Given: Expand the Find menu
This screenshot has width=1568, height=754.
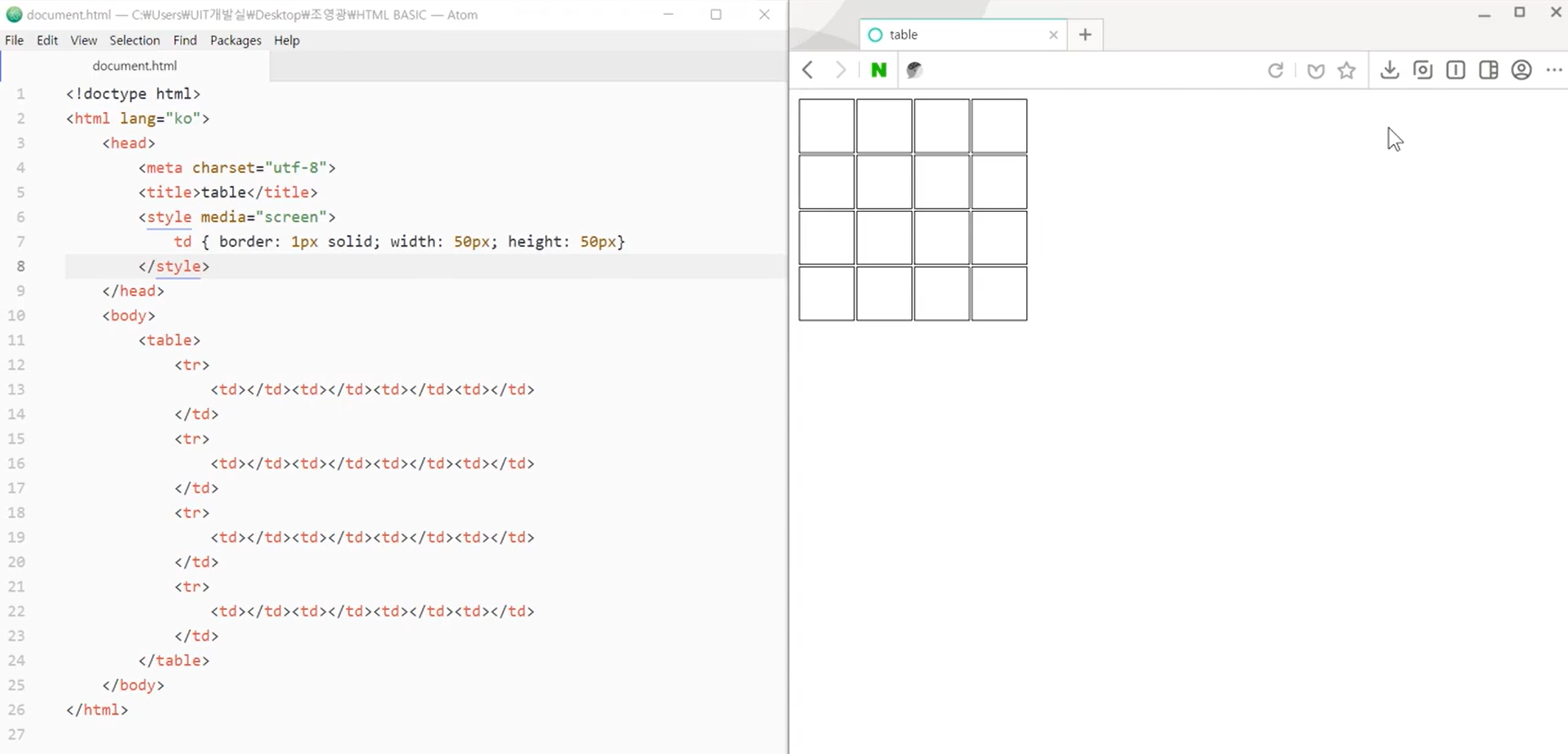Looking at the screenshot, I should click(x=184, y=40).
